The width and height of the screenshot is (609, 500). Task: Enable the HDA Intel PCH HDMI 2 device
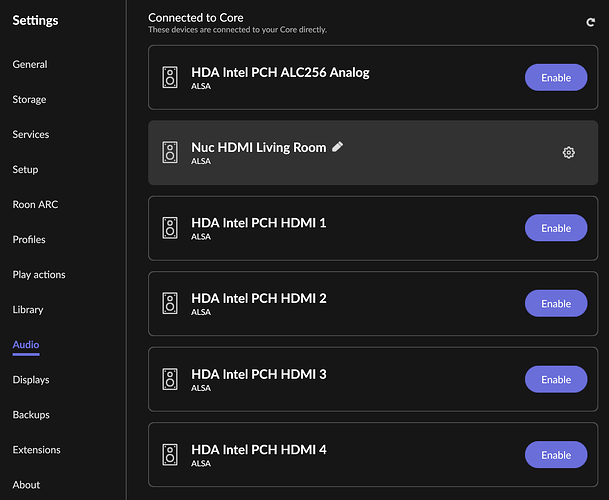tap(556, 304)
